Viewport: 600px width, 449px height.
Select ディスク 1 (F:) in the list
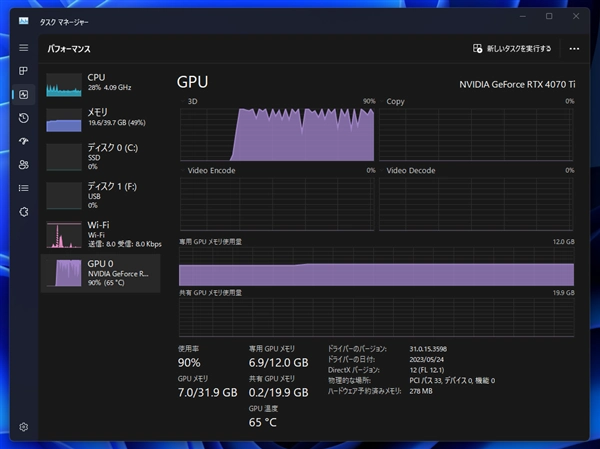click(x=101, y=195)
